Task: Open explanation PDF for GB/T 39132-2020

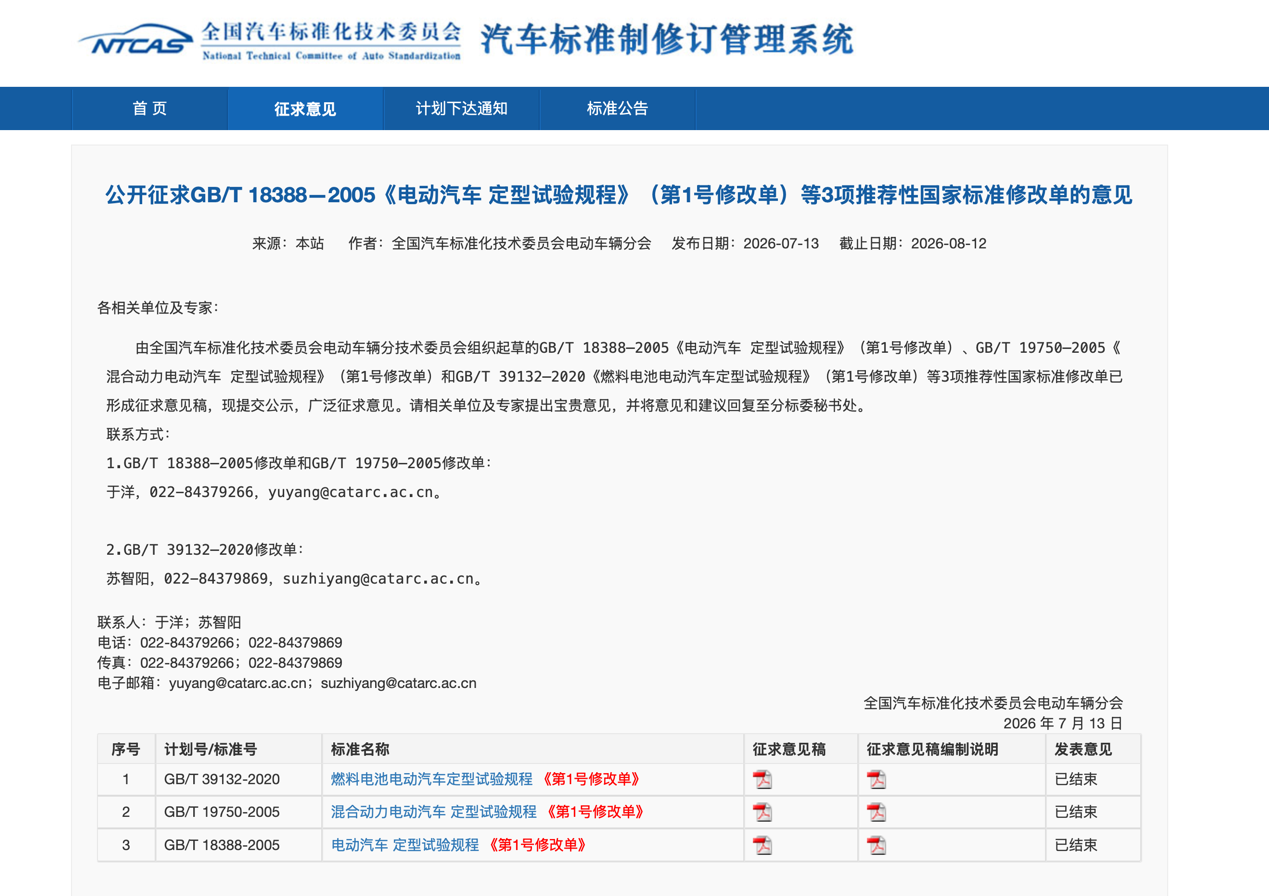Action: point(877,780)
